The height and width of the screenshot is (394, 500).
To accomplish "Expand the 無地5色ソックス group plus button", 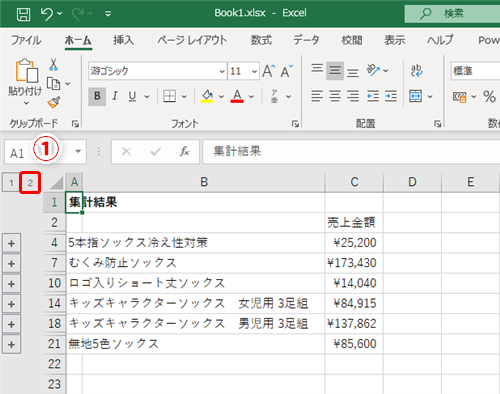I will click(11, 344).
